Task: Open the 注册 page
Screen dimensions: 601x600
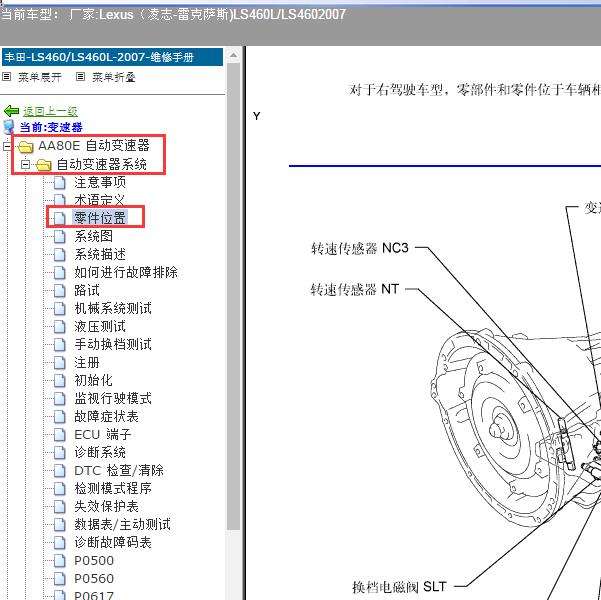Action: coord(87,362)
